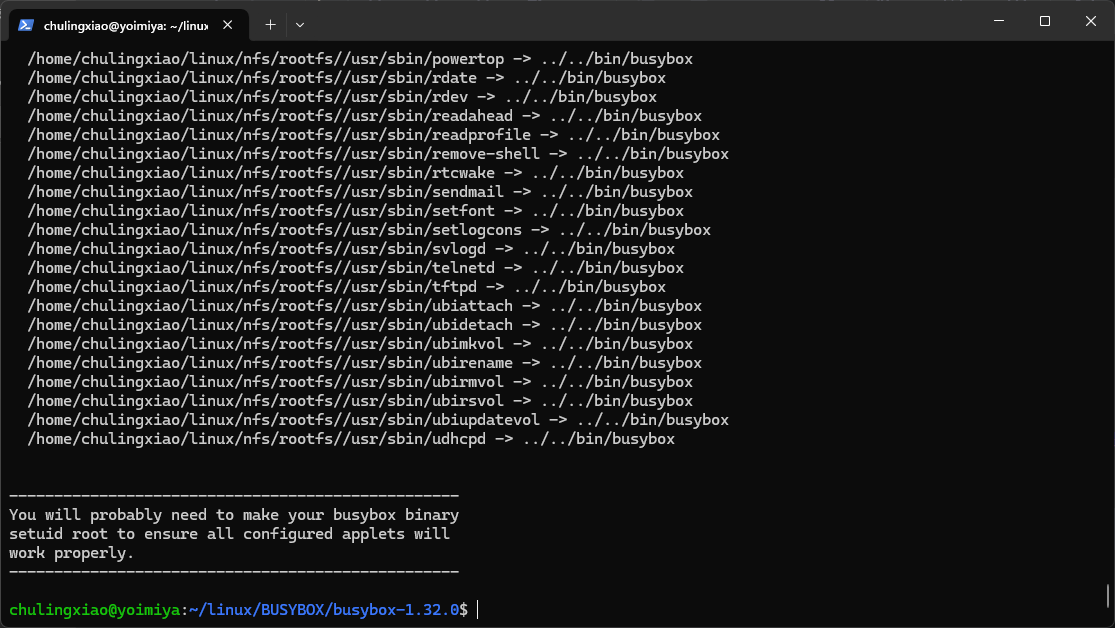Screen dimensions: 1115x628
Task: Click the green chulingxiao@yoimiya prompt text
Action: [95, 610]
